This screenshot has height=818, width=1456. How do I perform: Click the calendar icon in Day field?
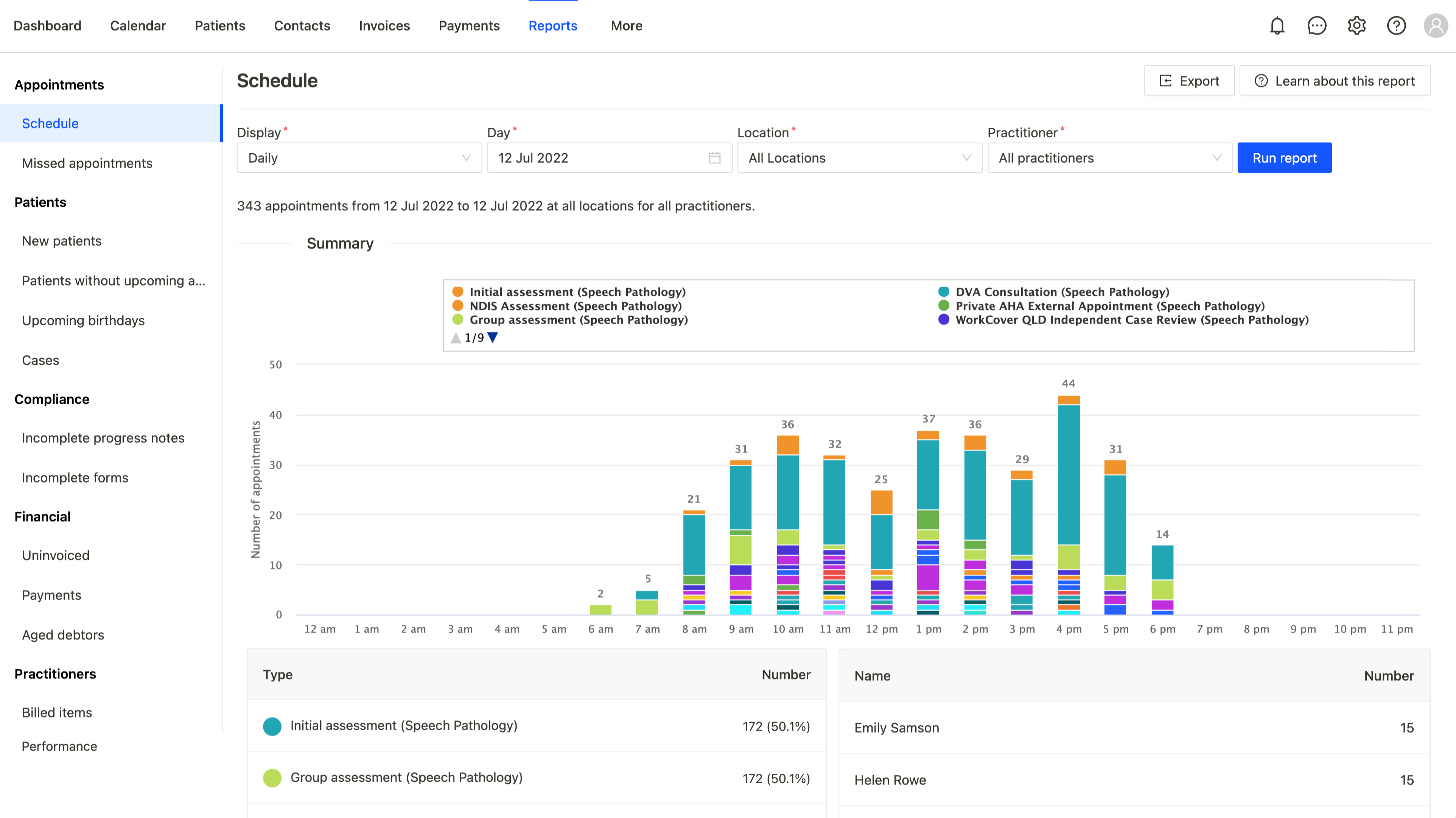coord(714,158)
